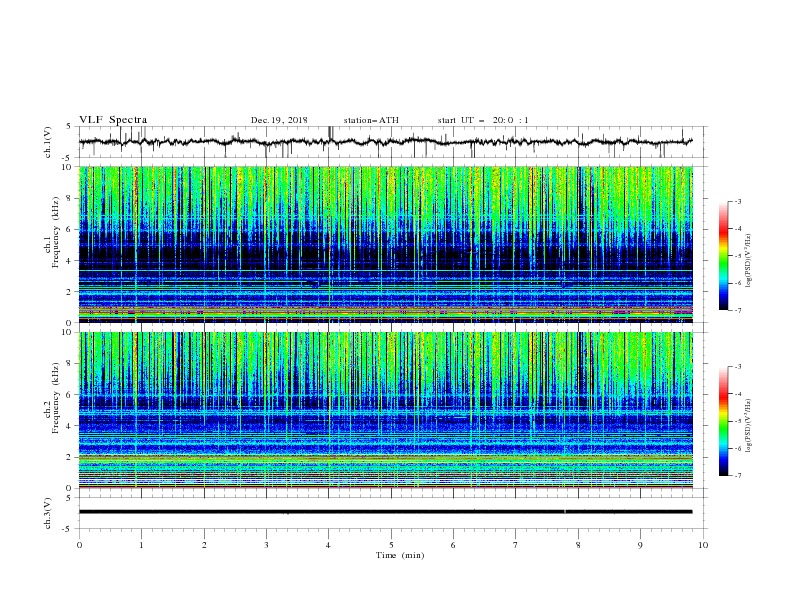Click the "-3" tick on the ch.1 colorbar
Image resolution: width=792 pixels, height=612 pixels.
point(737,201)
